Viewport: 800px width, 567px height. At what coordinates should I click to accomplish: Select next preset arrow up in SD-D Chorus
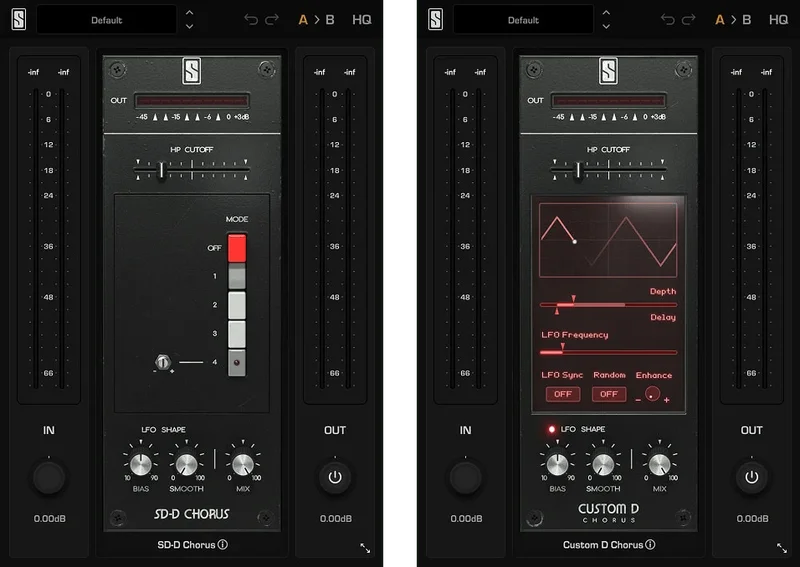coord(189,13)
